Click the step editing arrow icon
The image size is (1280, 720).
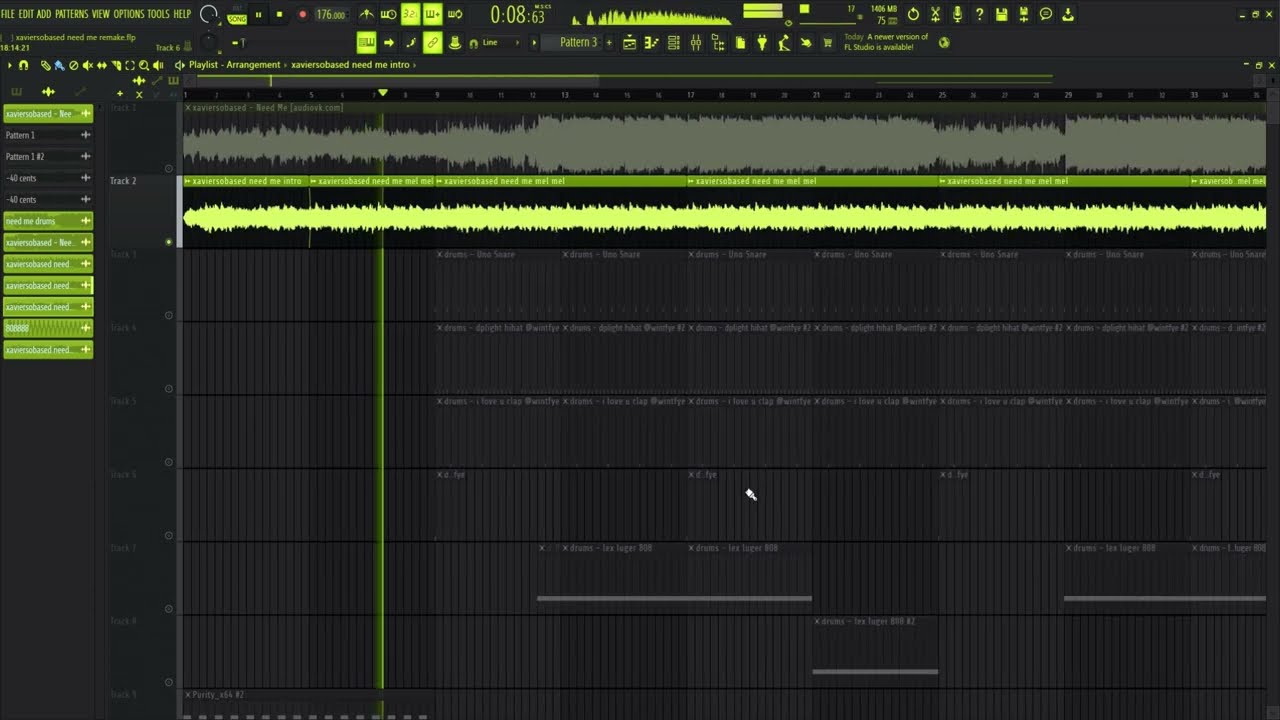(x=389, y=42)
